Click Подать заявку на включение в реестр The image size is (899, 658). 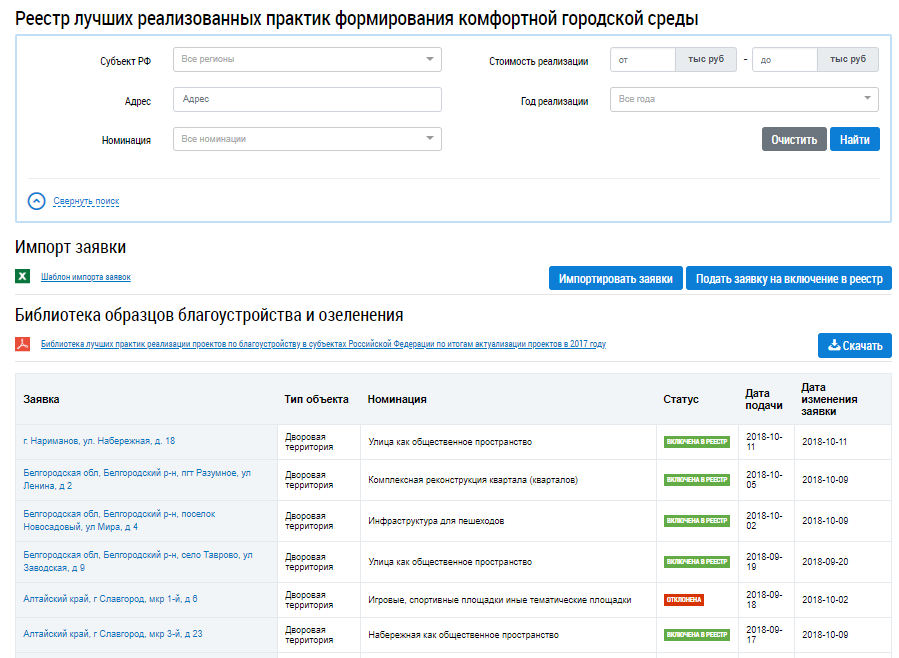click(x=788, y=279)
